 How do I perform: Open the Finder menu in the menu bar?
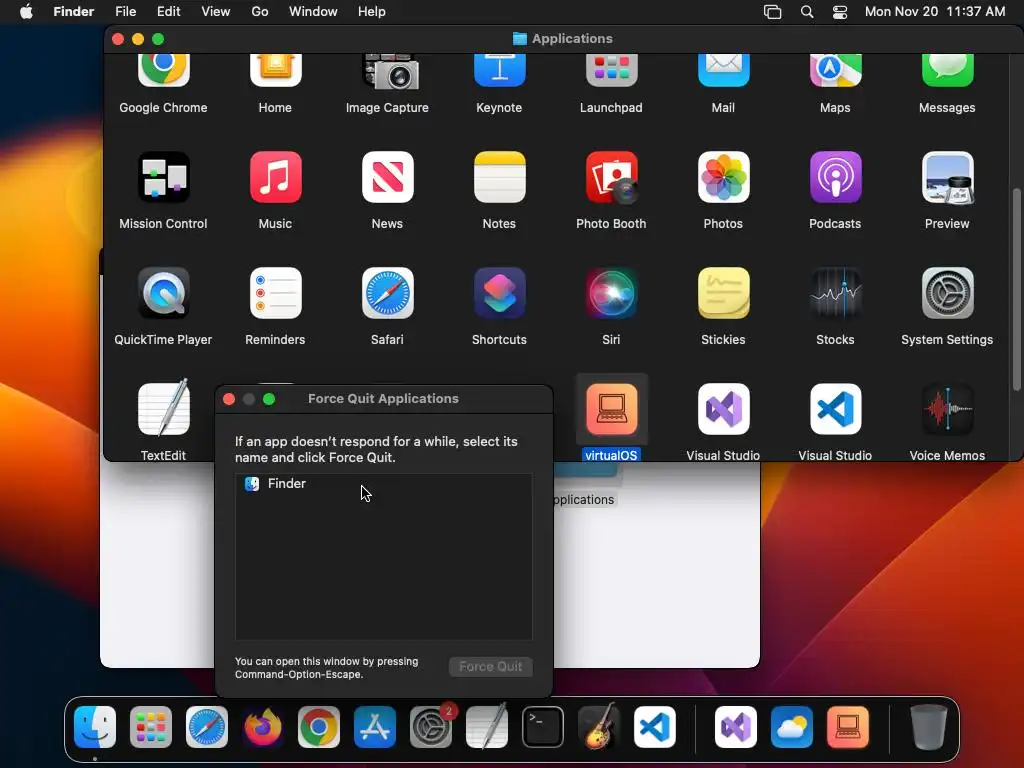(x=74, y=12)
